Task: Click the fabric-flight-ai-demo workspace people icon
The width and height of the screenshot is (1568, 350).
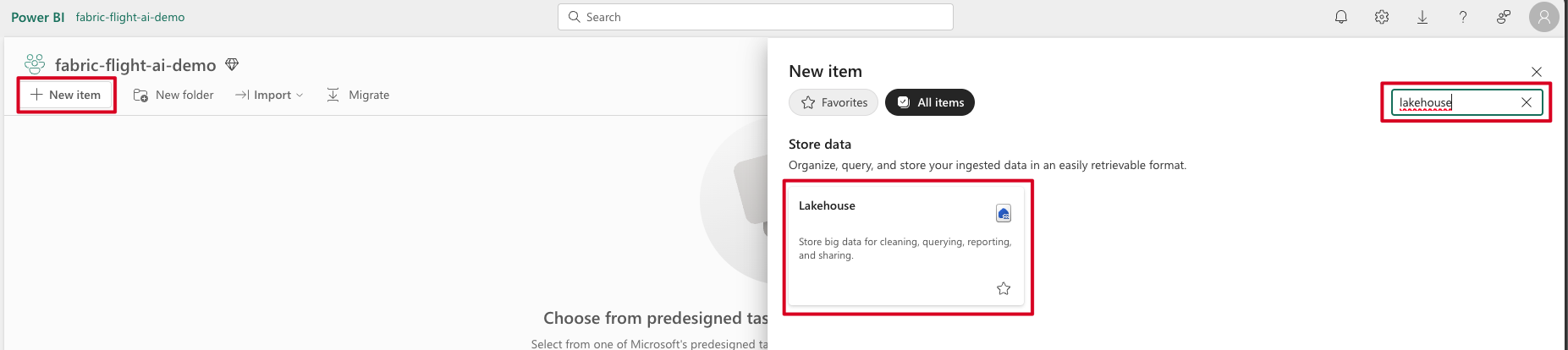Action: (x=35, y=64)
